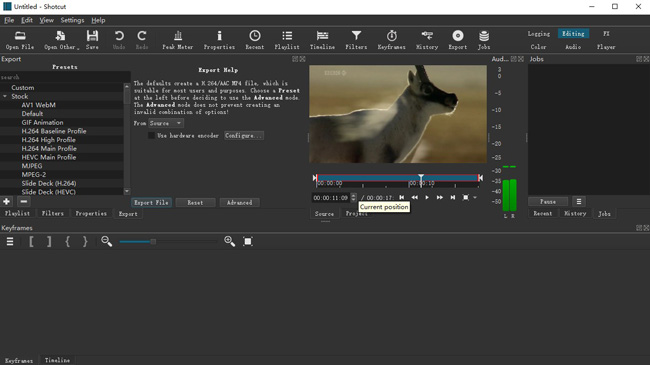Open the Properties panel from toolbar
Image resolution: width=650 pixels, height=365 pixels.
(219, 40)
